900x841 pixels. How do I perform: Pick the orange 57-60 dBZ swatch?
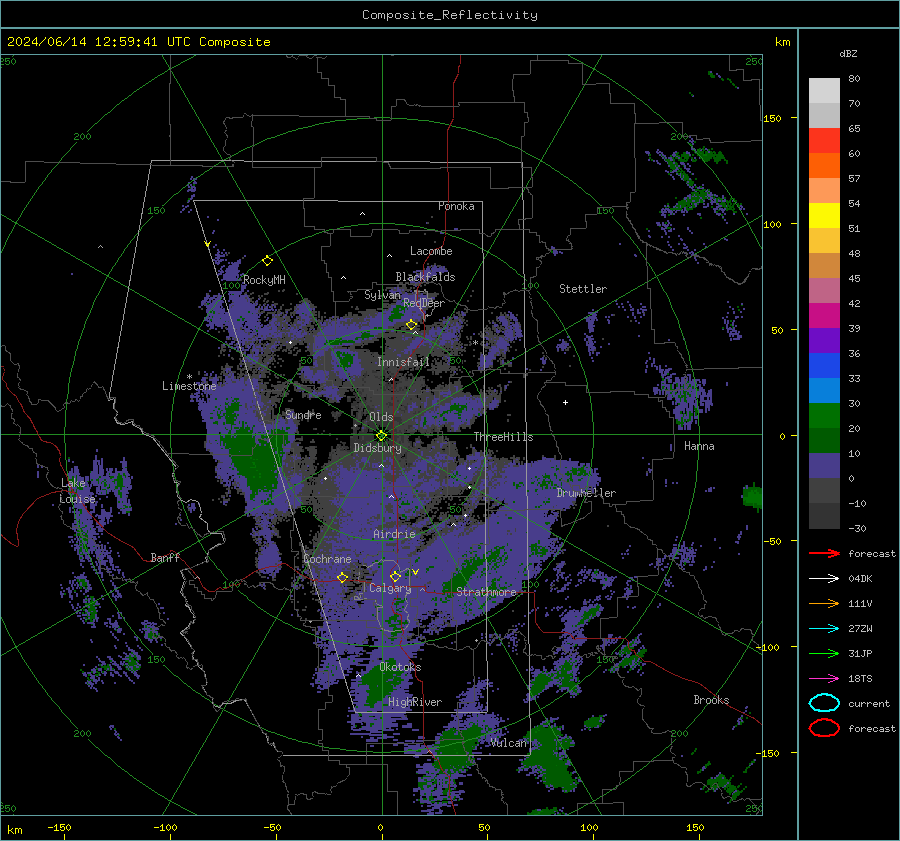click(824, 166)
